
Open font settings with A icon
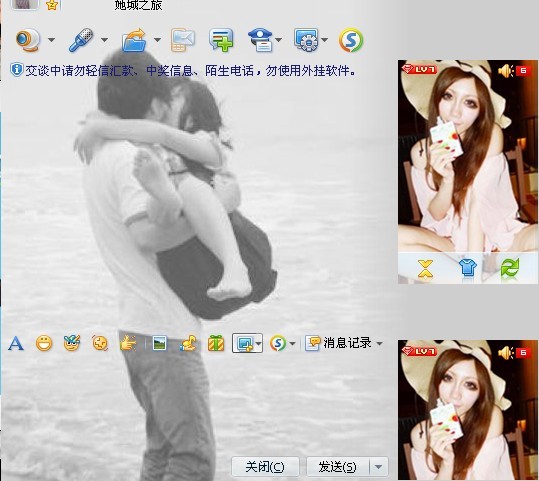(x=16, y=343)
